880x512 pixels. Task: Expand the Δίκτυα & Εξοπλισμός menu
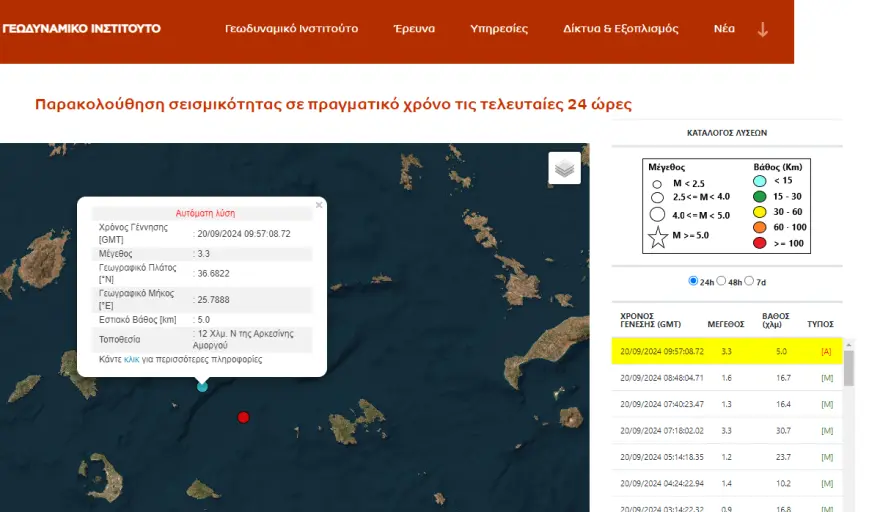[621, 29]
